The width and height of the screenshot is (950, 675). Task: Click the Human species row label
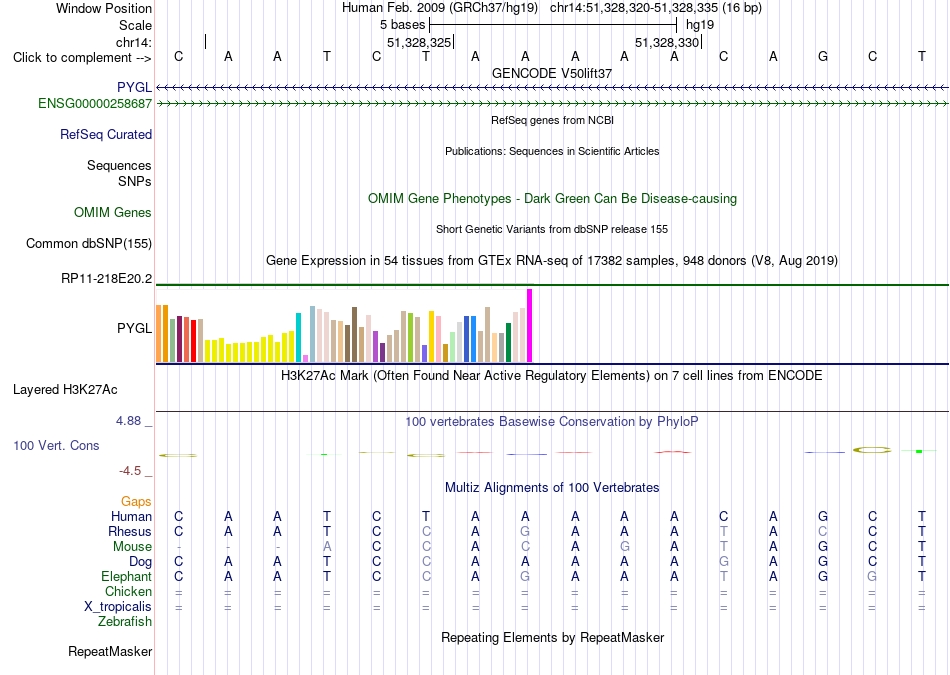pos(131,516)
